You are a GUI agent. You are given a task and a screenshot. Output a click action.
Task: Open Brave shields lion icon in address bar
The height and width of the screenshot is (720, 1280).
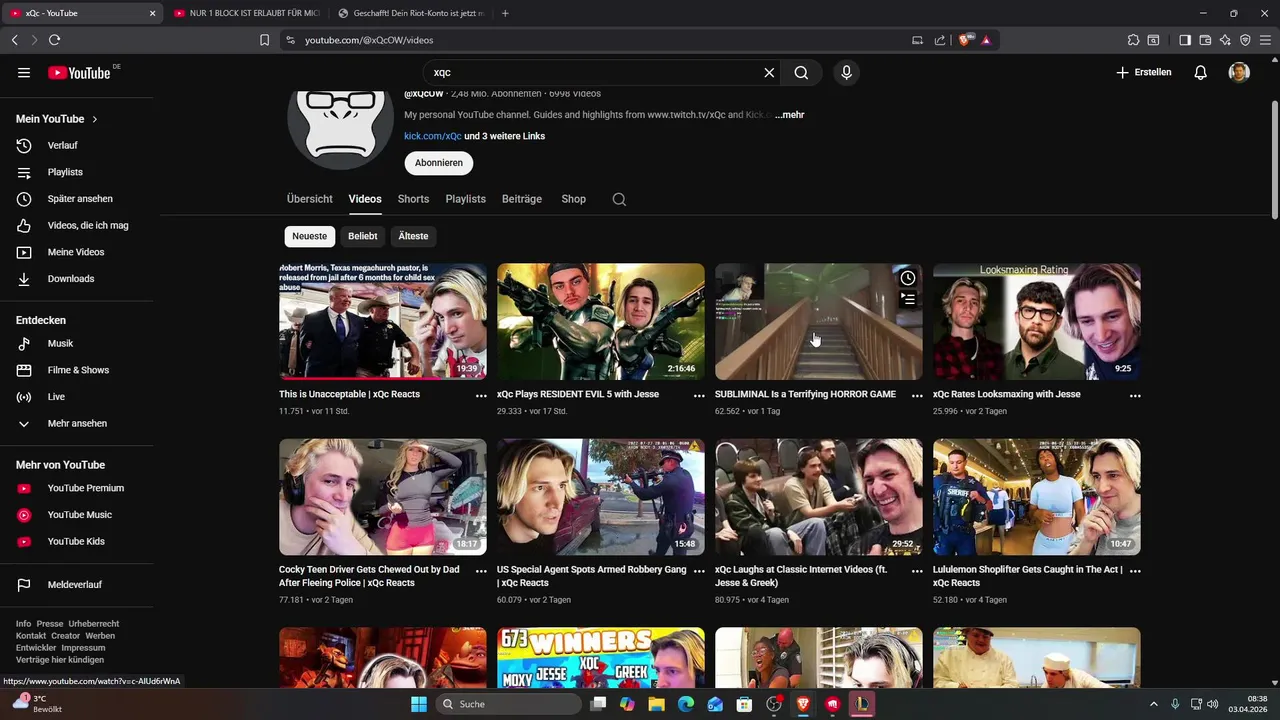click(x=965, y=40)
